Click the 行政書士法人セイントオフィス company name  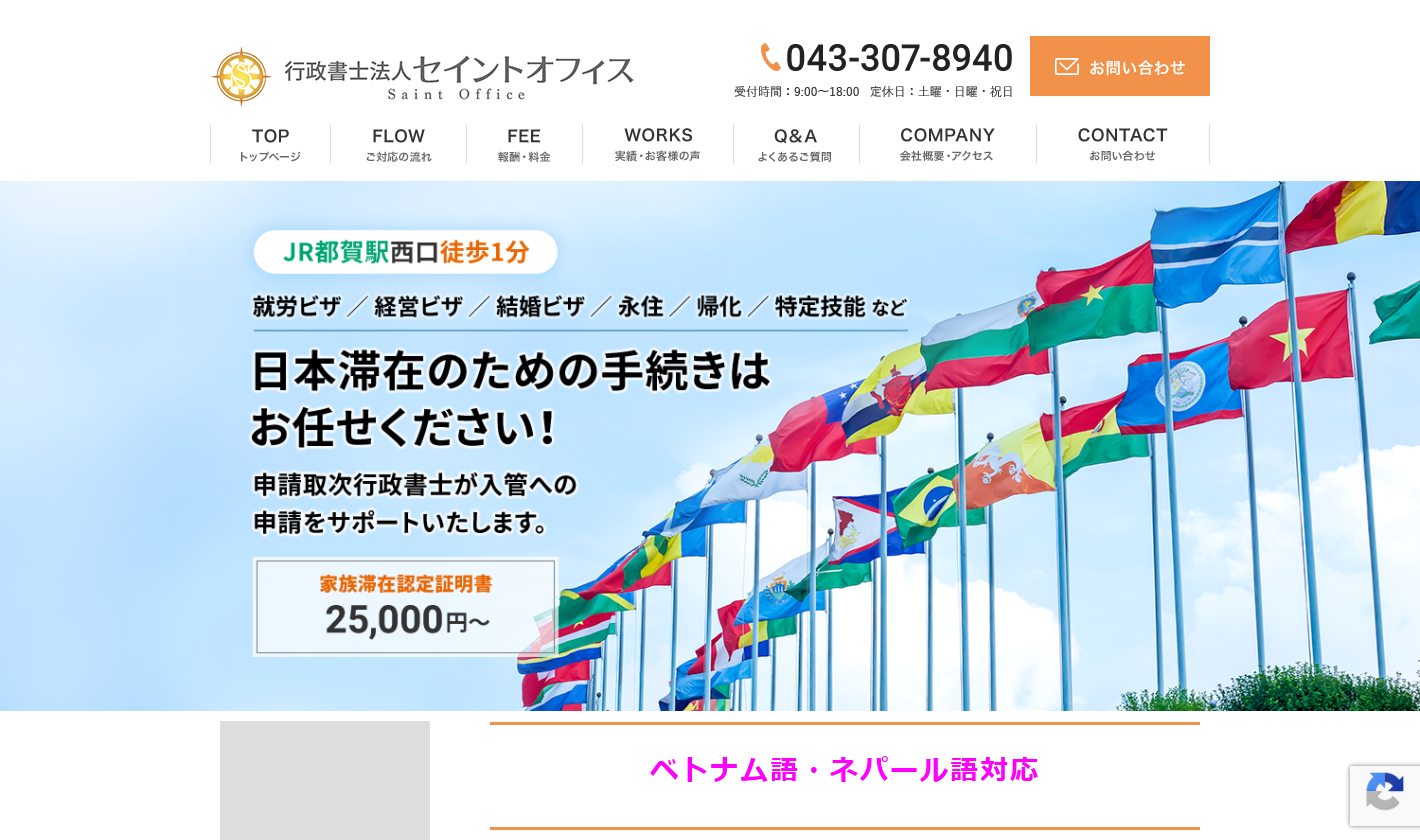pos(459,70)
